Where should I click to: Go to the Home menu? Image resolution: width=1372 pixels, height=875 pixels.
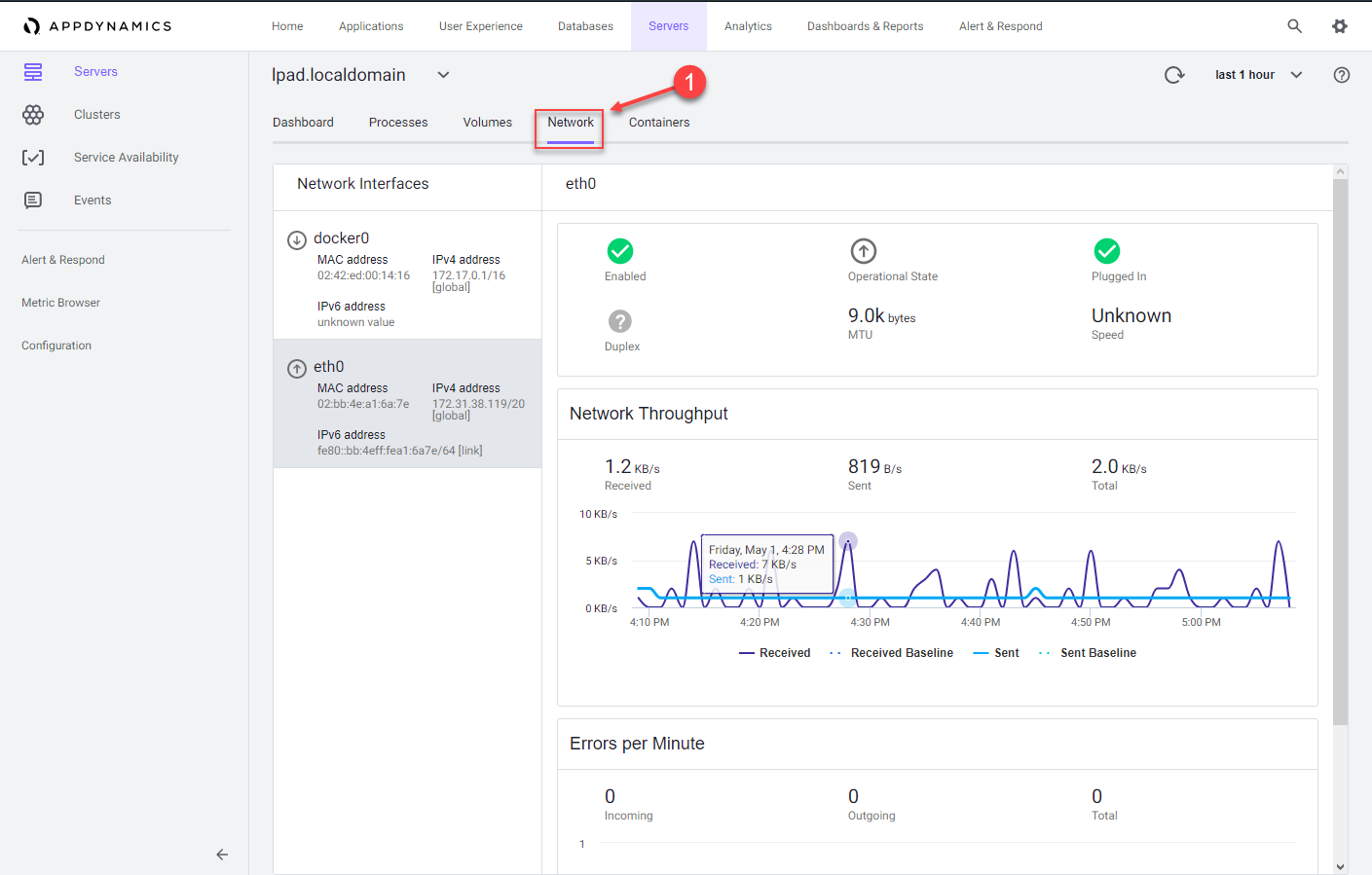click(287, 26)
